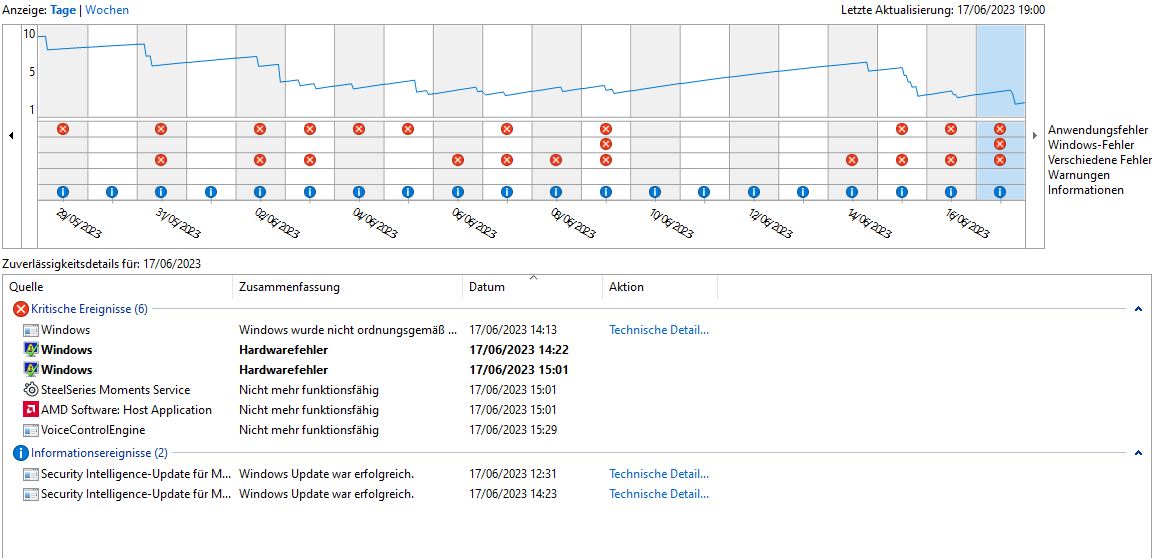
Task: Sort by the Aktion column header
Action: tap(626, 287)
